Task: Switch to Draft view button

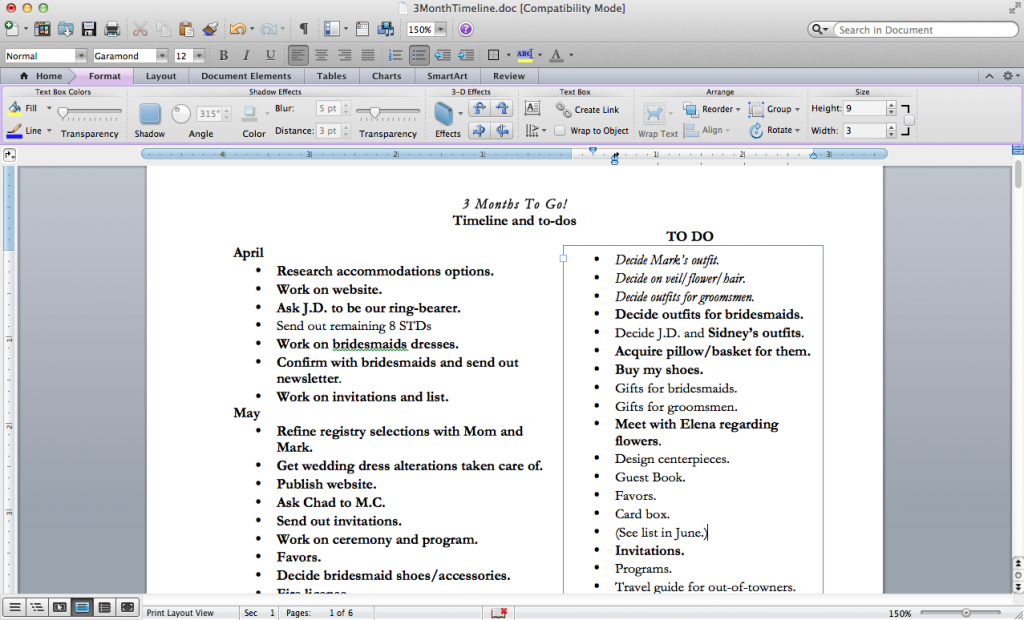Action: coord(14,608)
